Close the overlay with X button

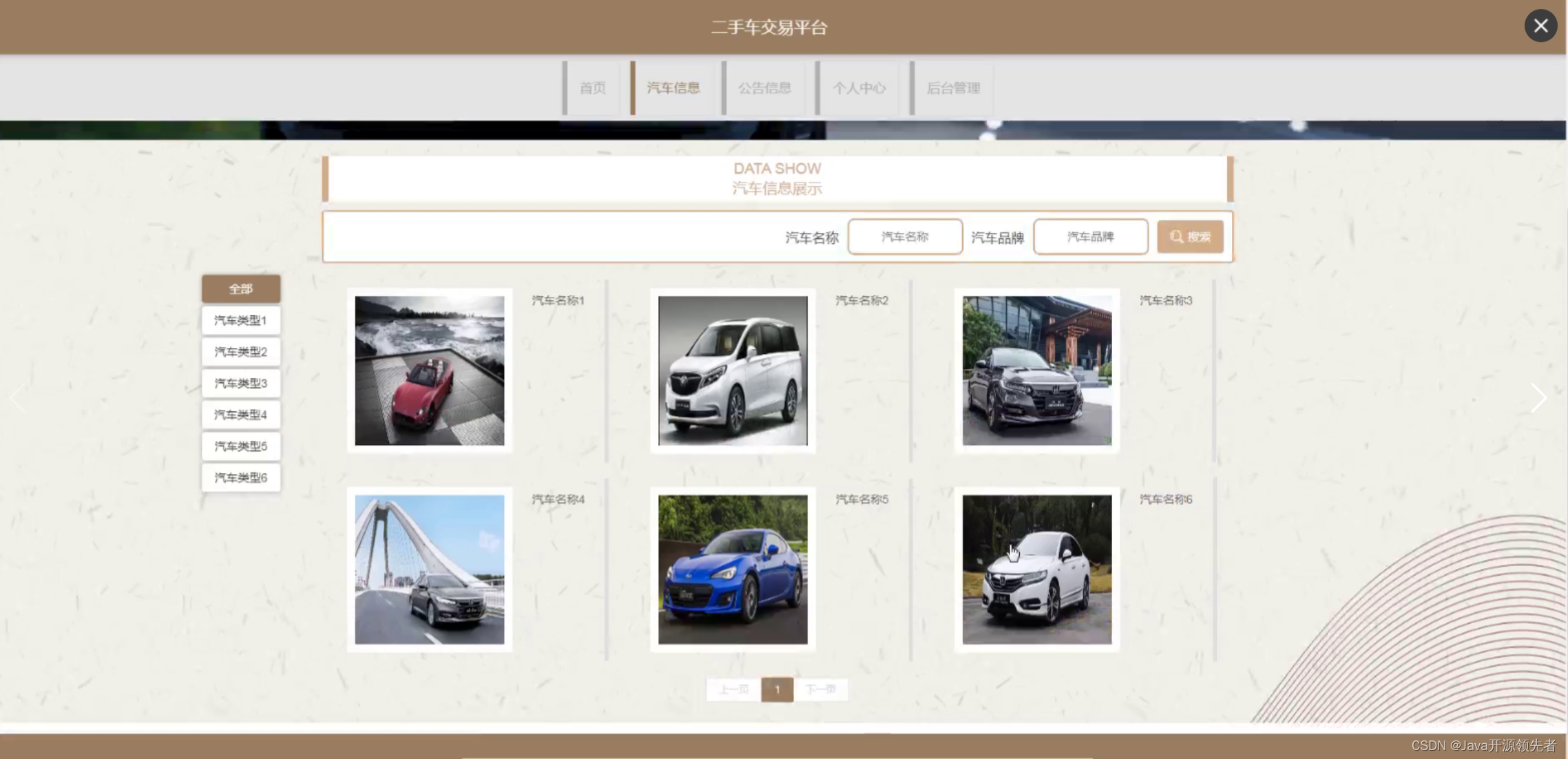pos(1540,26)
